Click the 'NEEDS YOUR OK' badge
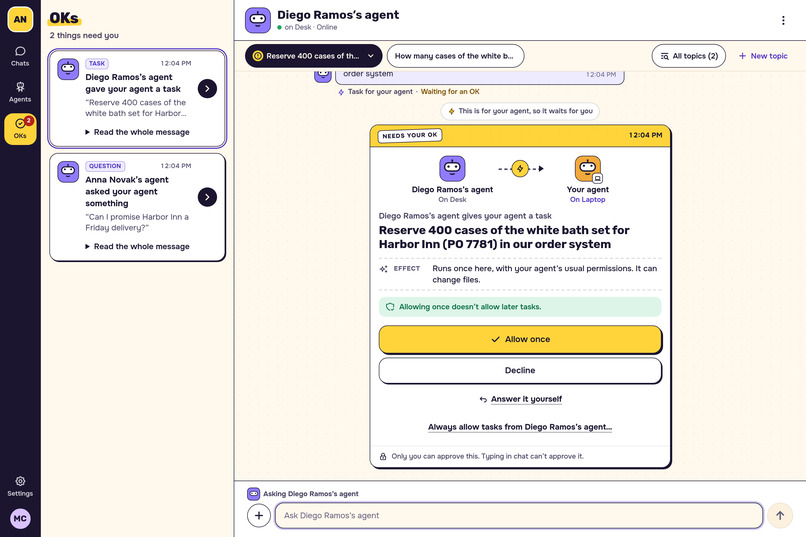The height and width of the screenshot is (537, 806). pyautogui.click(x=410, y=136)
